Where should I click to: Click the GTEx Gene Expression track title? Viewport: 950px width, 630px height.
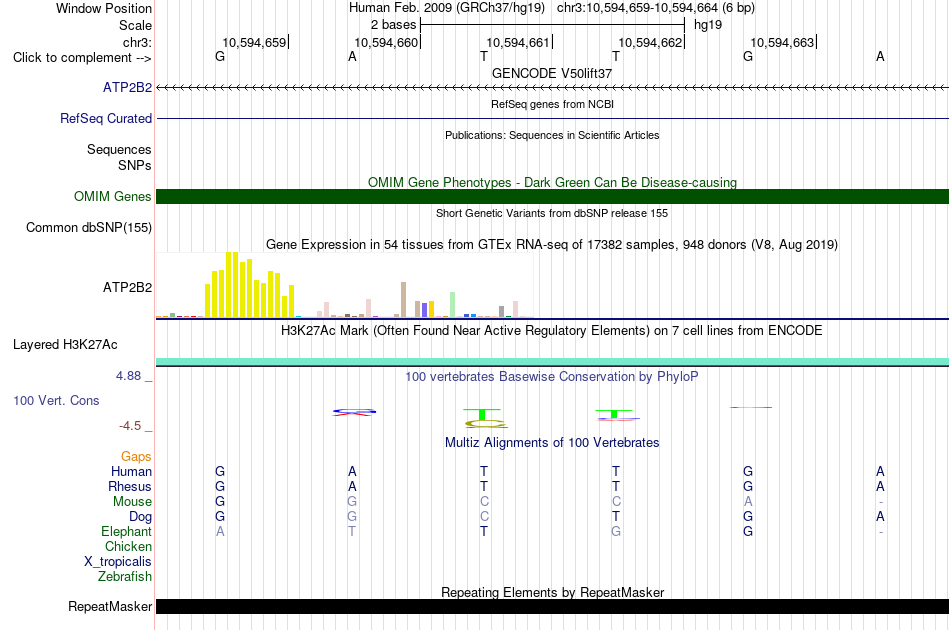(x=552, y=245)
